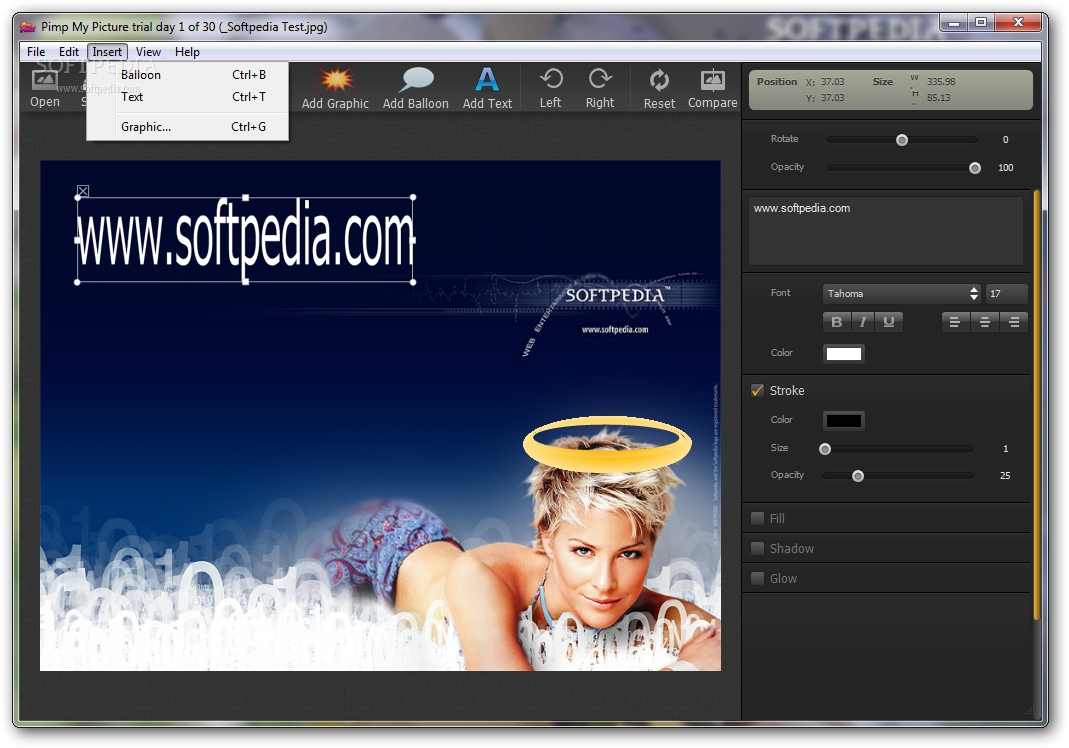Toggle Underline text formatting
The image size is (1069, 748).
pyautogui.click(x=889, y=322)
